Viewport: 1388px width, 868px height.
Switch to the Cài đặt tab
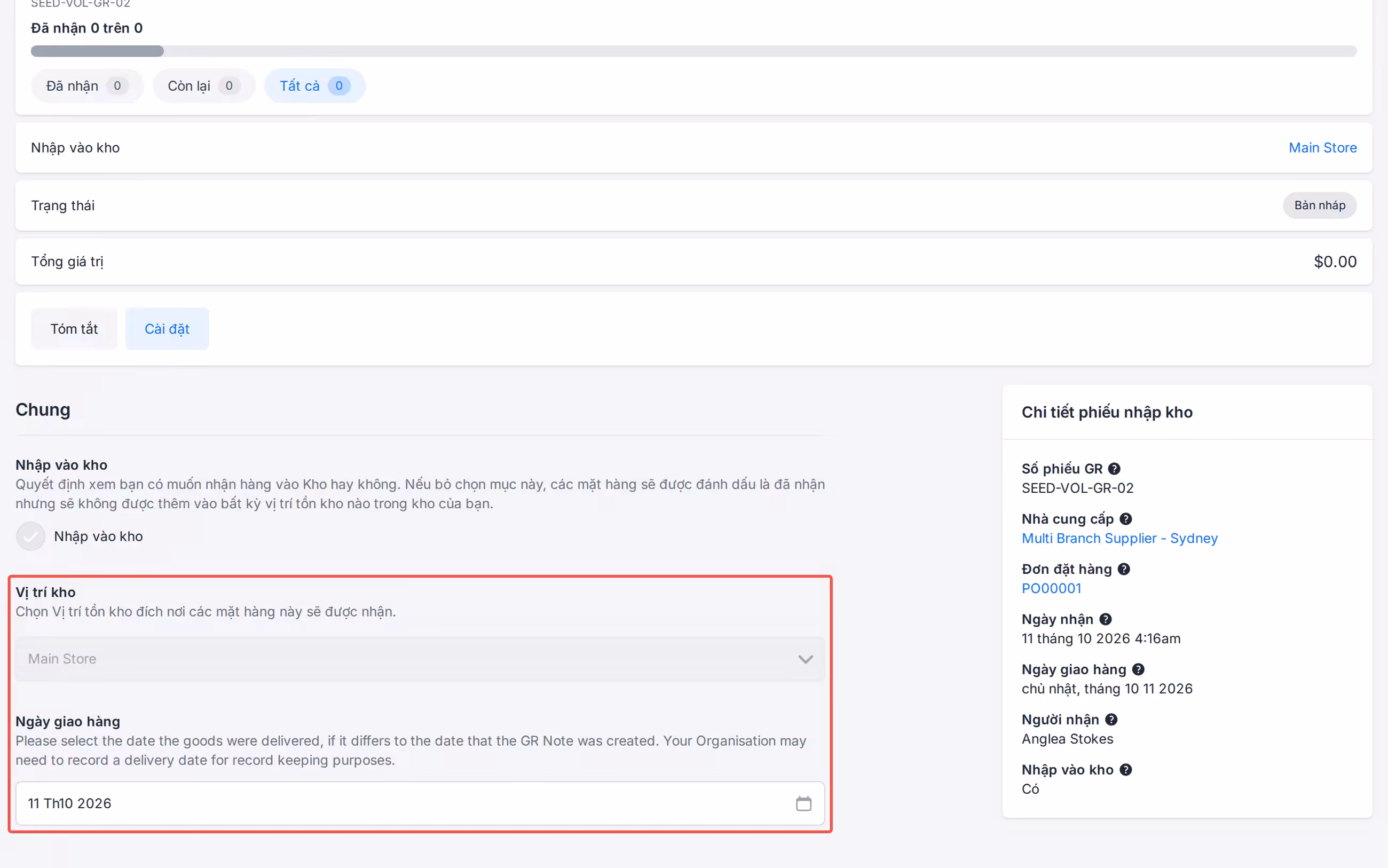(x=167, y=329)
